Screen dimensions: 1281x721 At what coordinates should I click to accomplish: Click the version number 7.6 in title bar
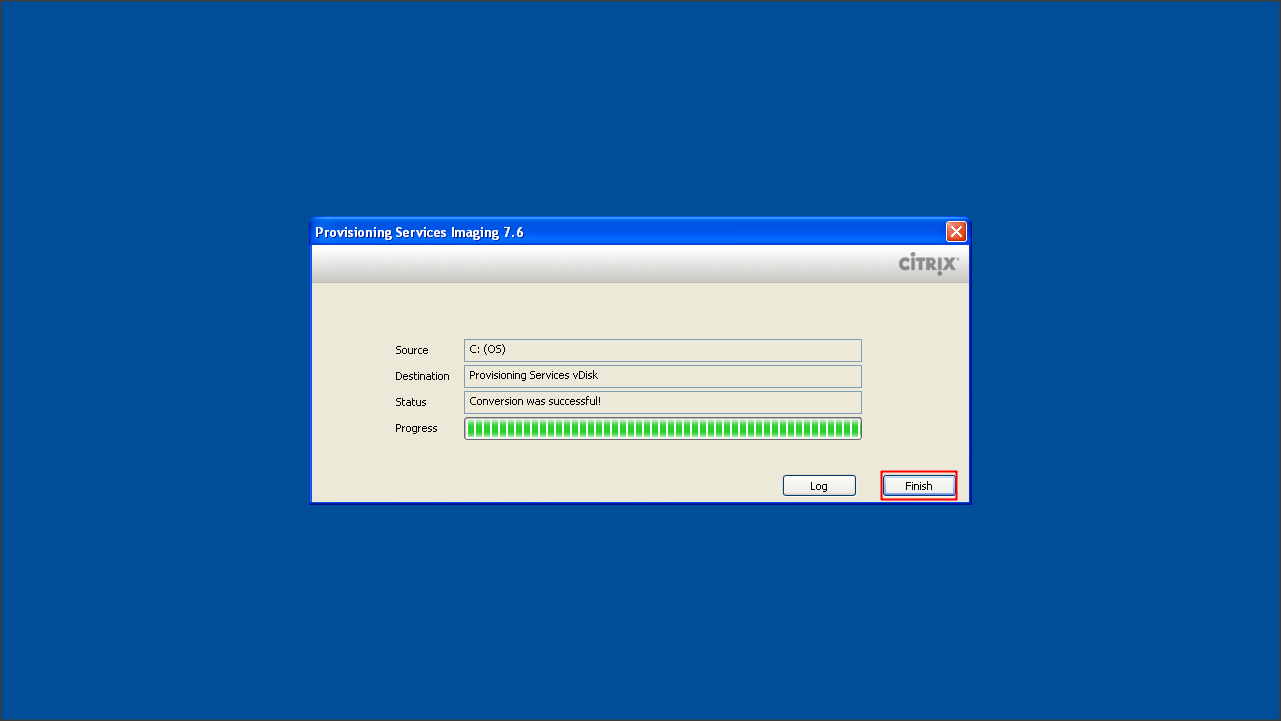coord(513,233)
